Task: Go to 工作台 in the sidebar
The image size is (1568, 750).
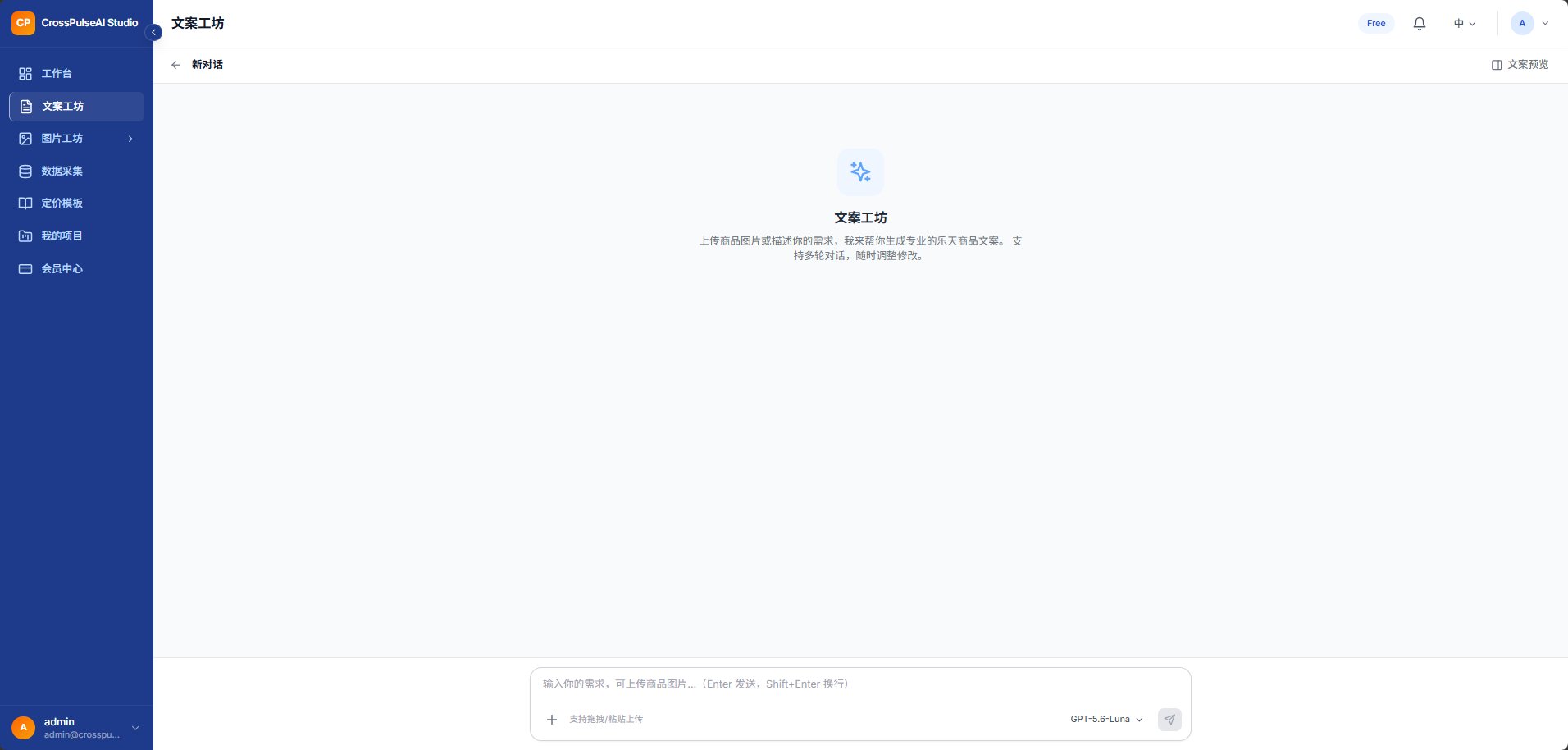Action: coord(76,74)
